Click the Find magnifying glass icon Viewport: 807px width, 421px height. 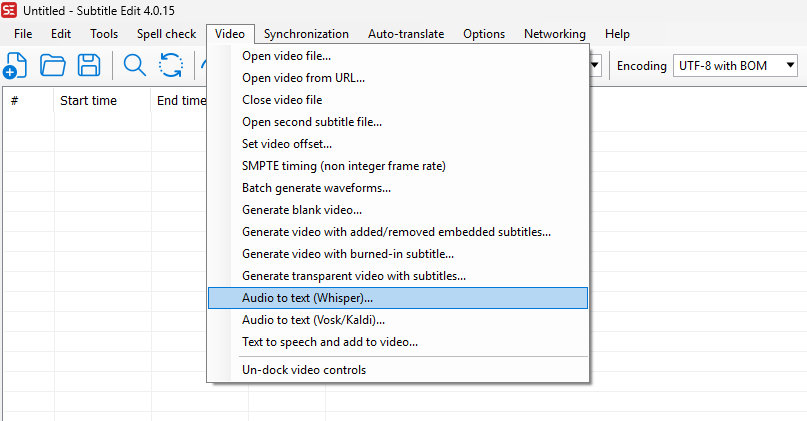click(134, 66)
